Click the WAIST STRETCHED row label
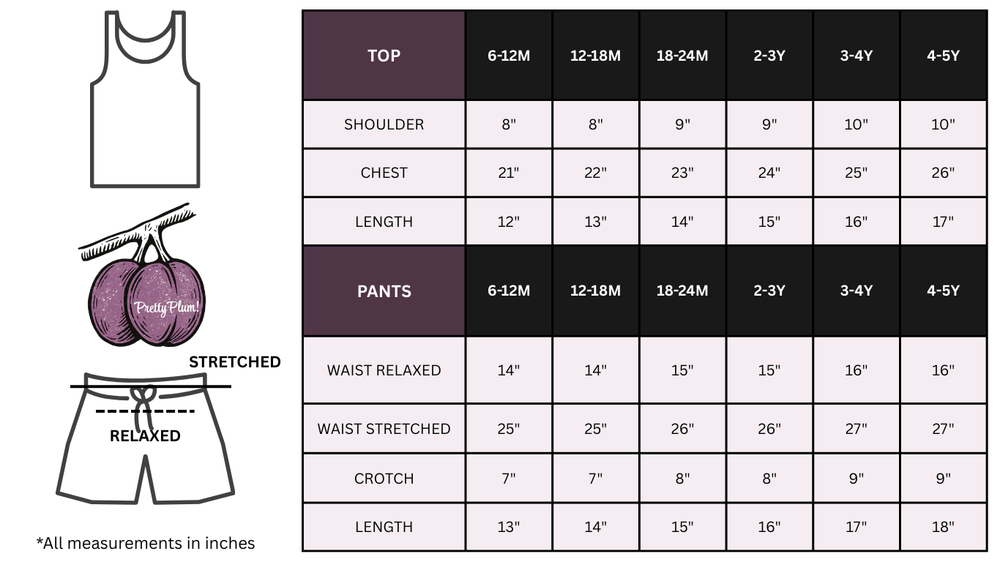 click(x=384, y=429)
